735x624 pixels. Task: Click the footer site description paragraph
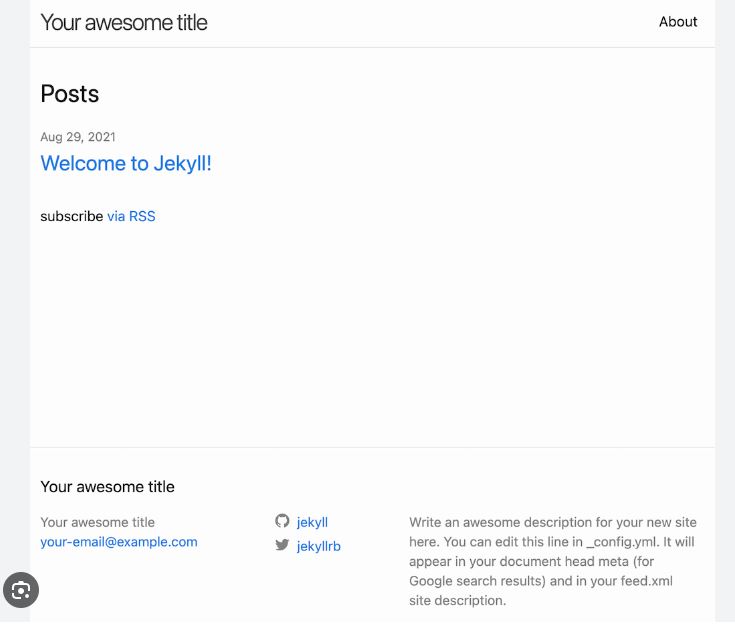(553, 561)
